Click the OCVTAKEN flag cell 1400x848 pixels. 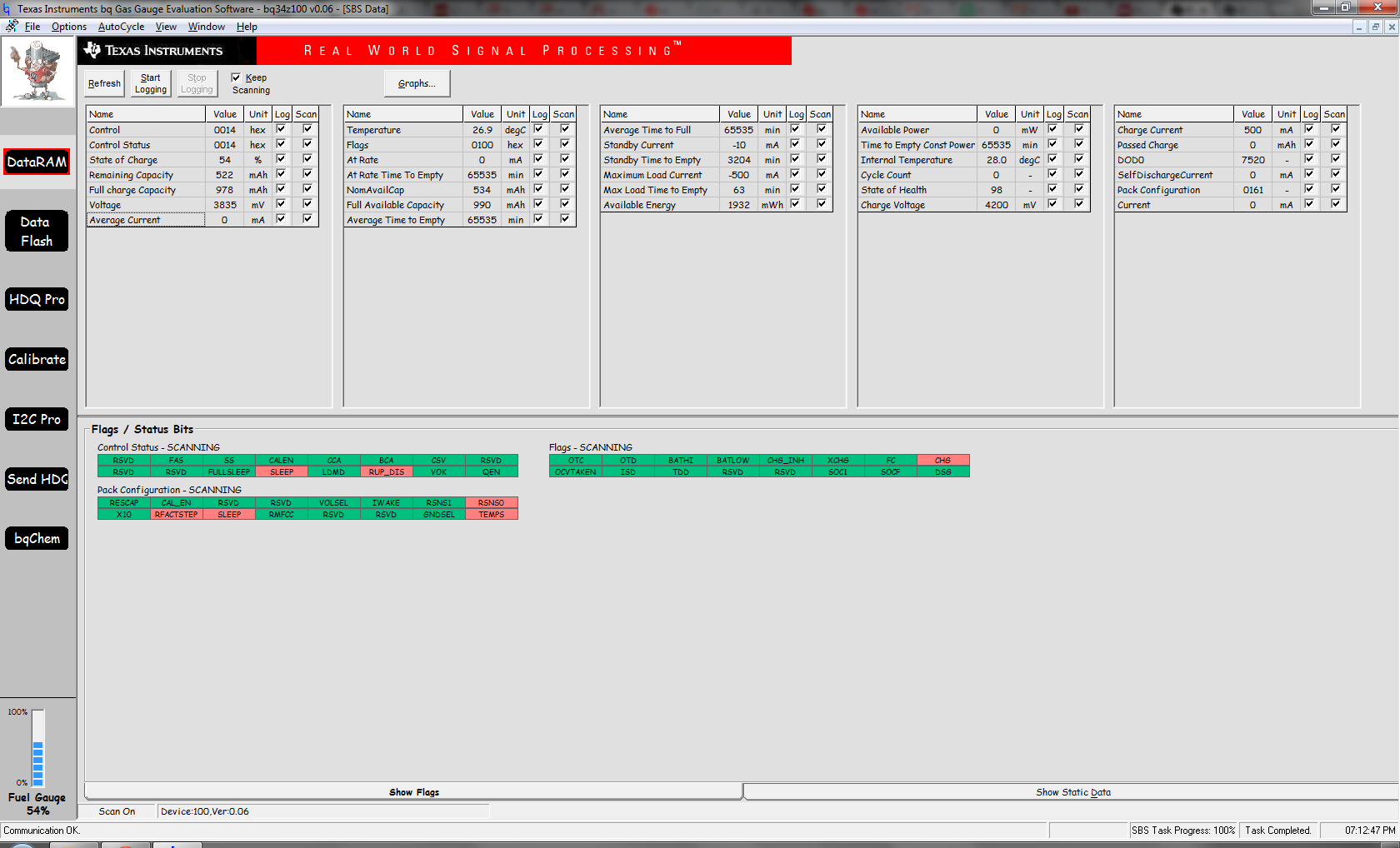click(x=576, y=472)
